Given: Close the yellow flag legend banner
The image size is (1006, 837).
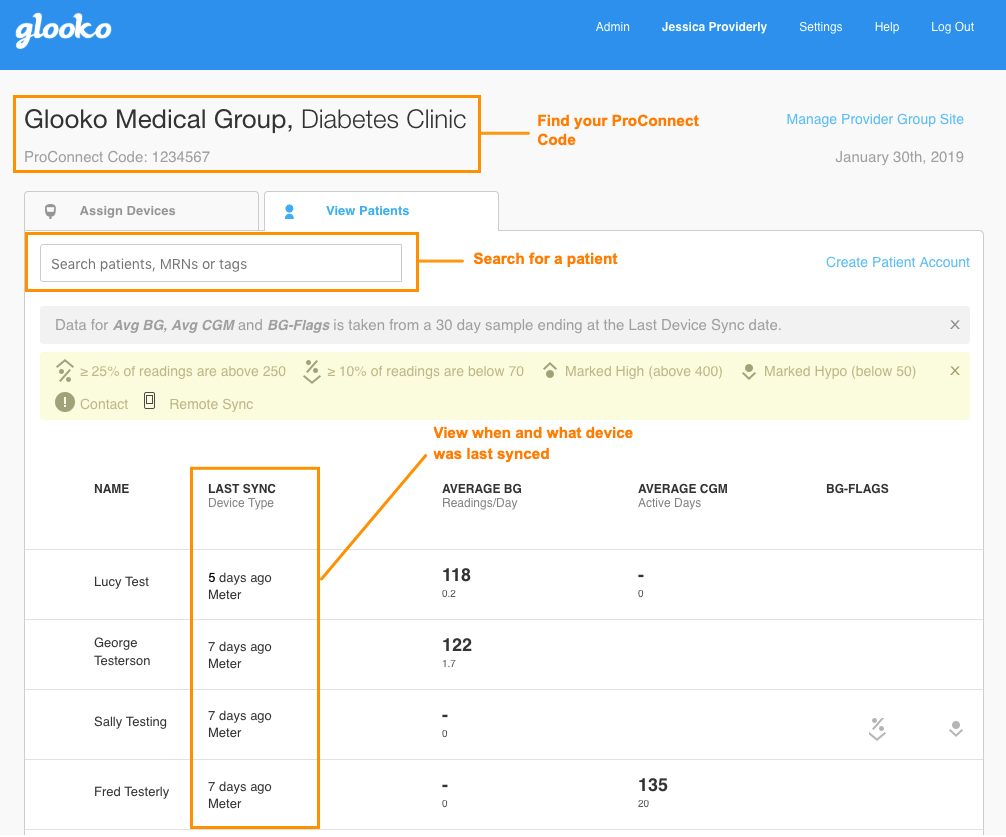Looking at the screenshot, I should coord(955,371).
